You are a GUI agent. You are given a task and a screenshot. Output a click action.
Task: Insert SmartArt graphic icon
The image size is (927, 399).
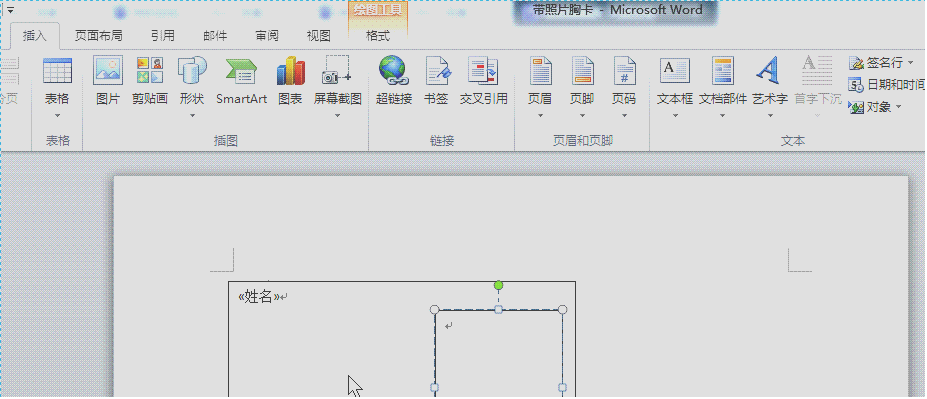tap(241, 71)
